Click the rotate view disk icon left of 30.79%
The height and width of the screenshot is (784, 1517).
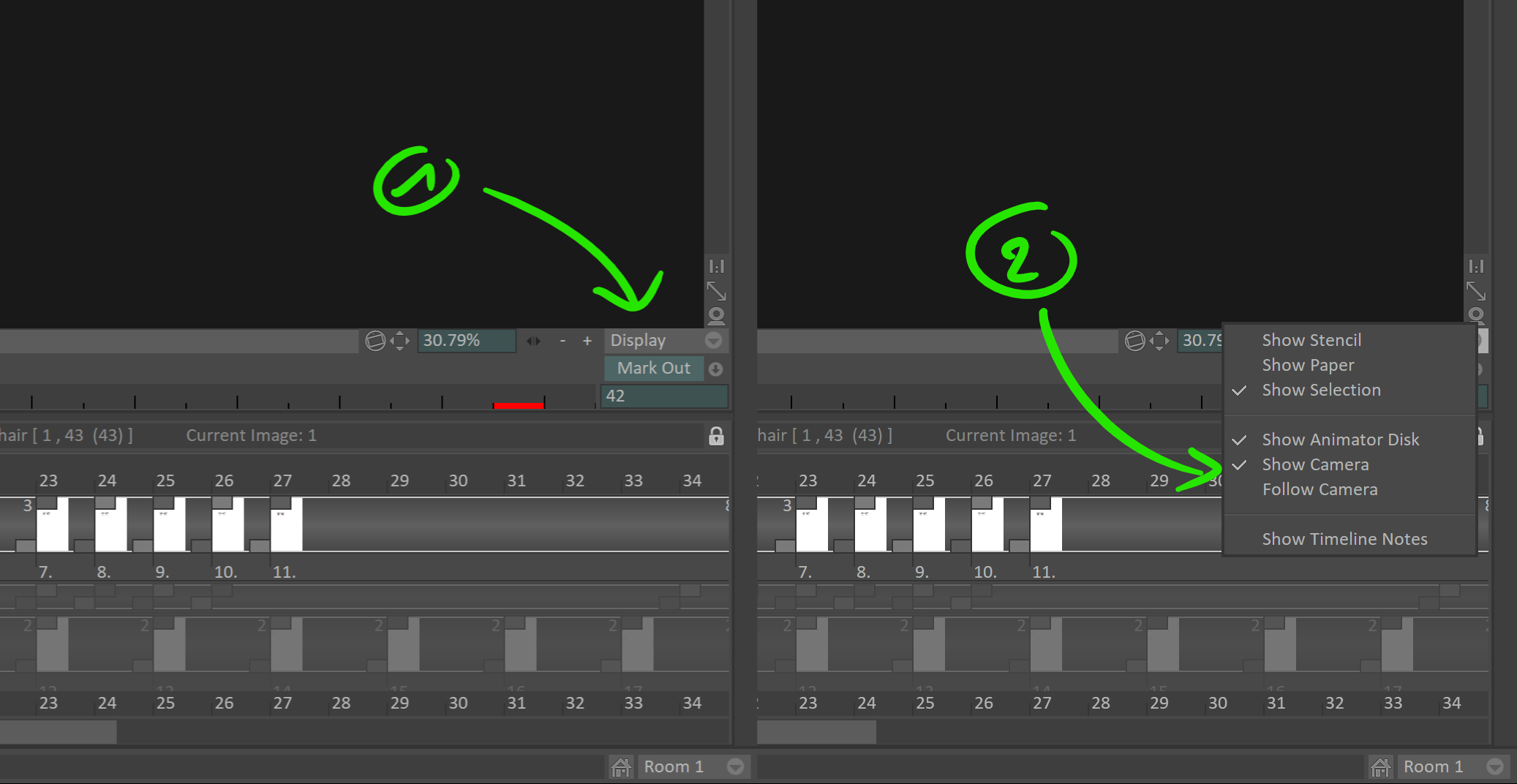click(375, 341)
